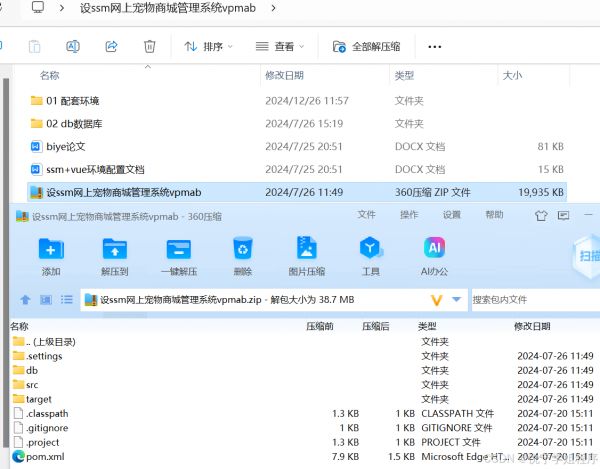Viewport: 600px width, 469px height.
Task: Click the Explorer delete trash icon
Action: click(x=149, y=47)
